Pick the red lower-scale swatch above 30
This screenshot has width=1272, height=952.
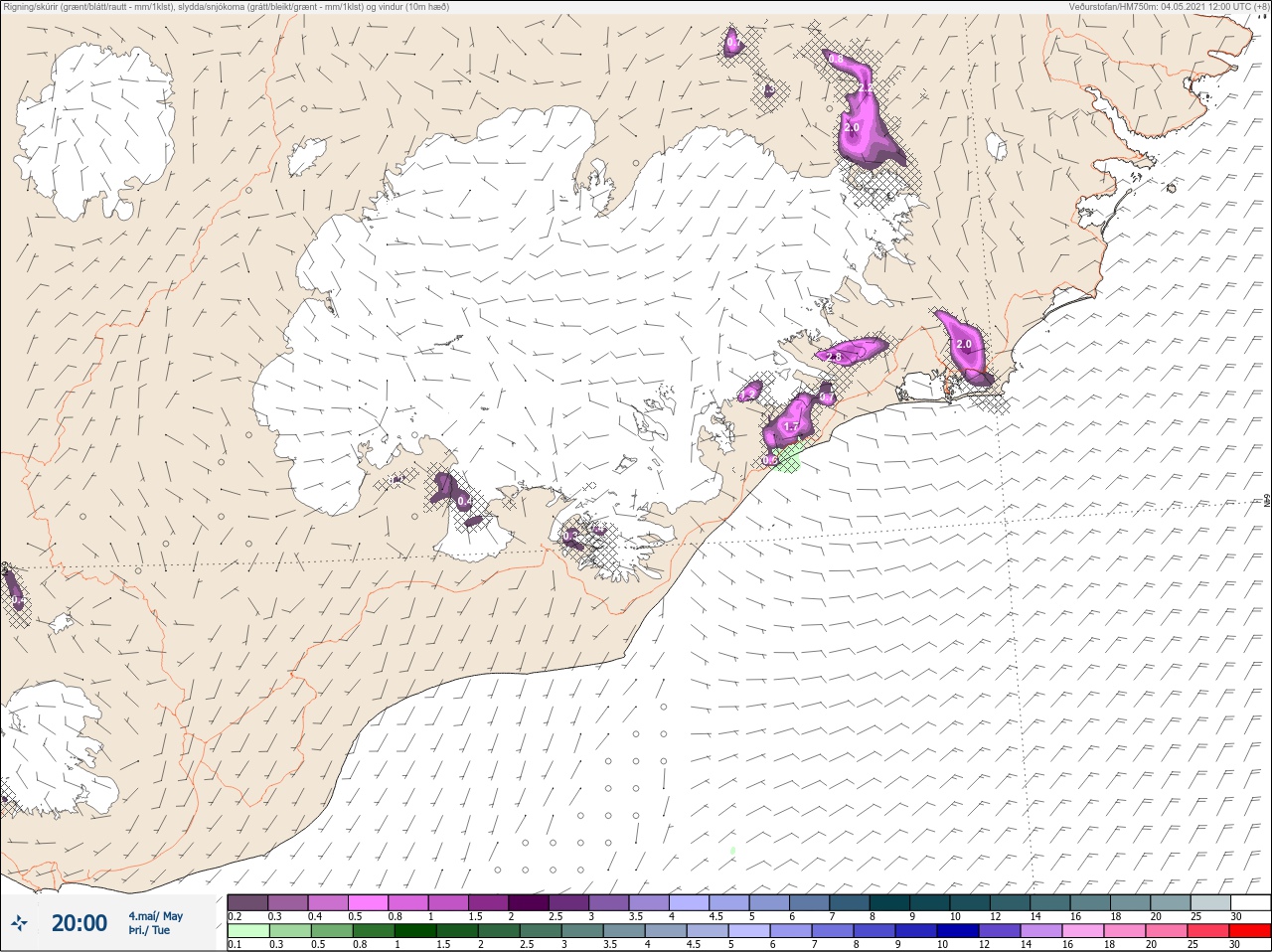pyautogui.click(x=1251, y=931)
